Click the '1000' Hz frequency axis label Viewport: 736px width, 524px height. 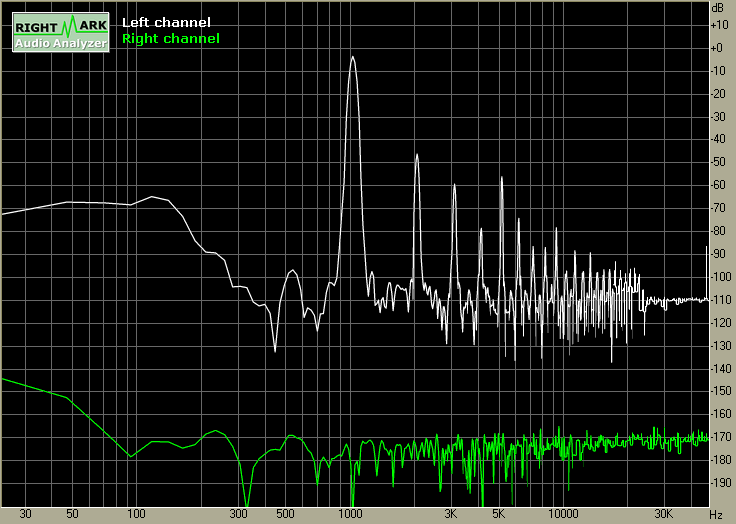[x=350, y=514]
